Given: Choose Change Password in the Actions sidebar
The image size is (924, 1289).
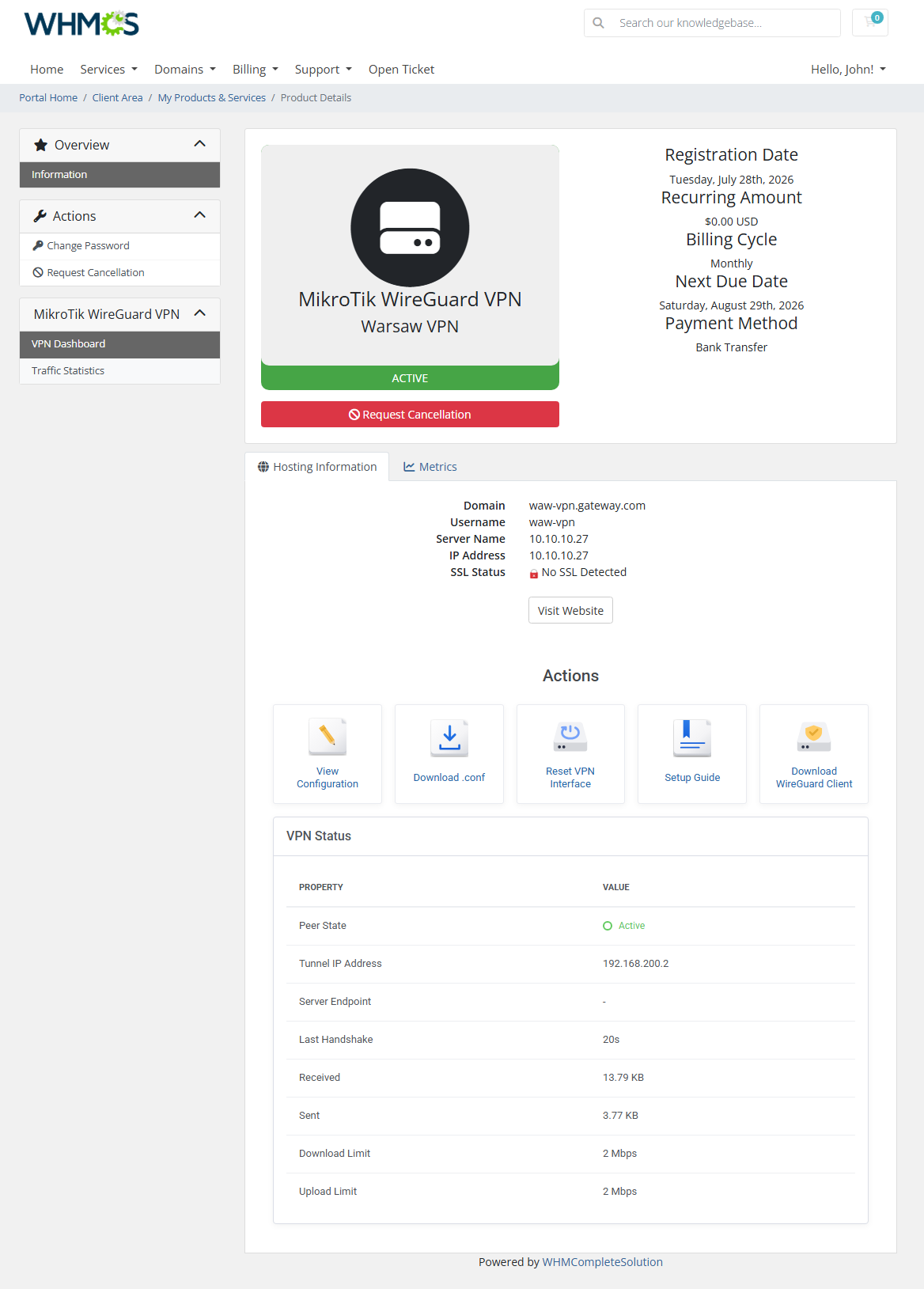Looking at the screenshot, I should (119, 246).
